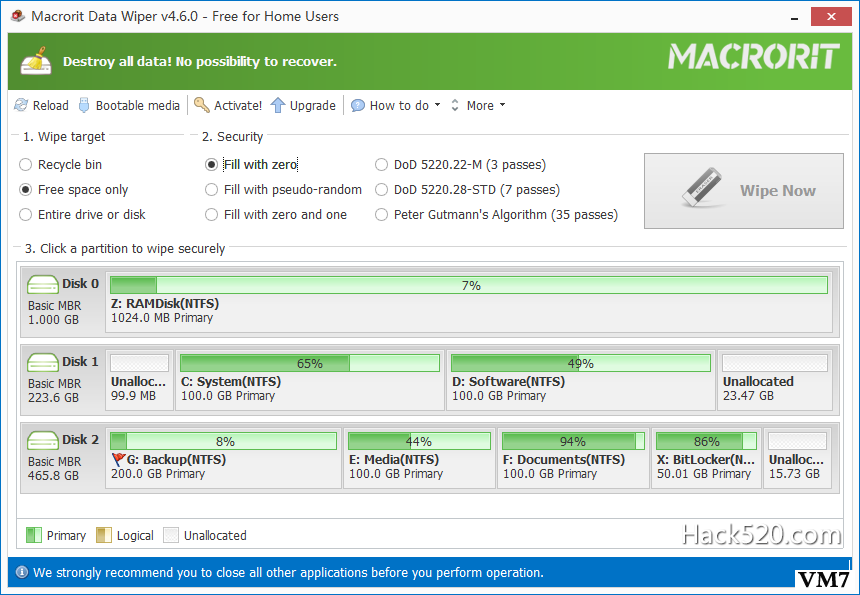Click the Primary legend color swatch
The height and width of the screenshot is (595, 860).
pos(34,535)
